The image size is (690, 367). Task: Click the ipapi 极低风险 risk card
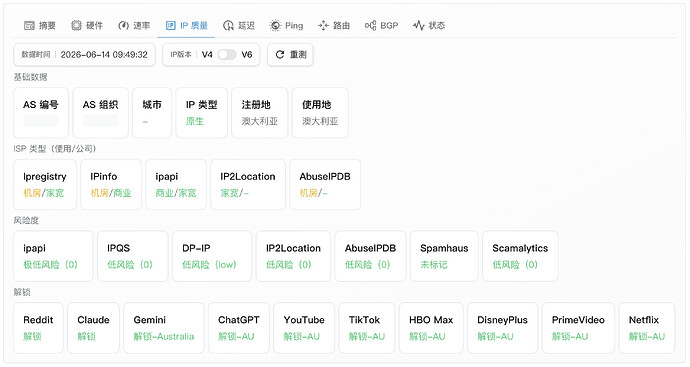53,256
